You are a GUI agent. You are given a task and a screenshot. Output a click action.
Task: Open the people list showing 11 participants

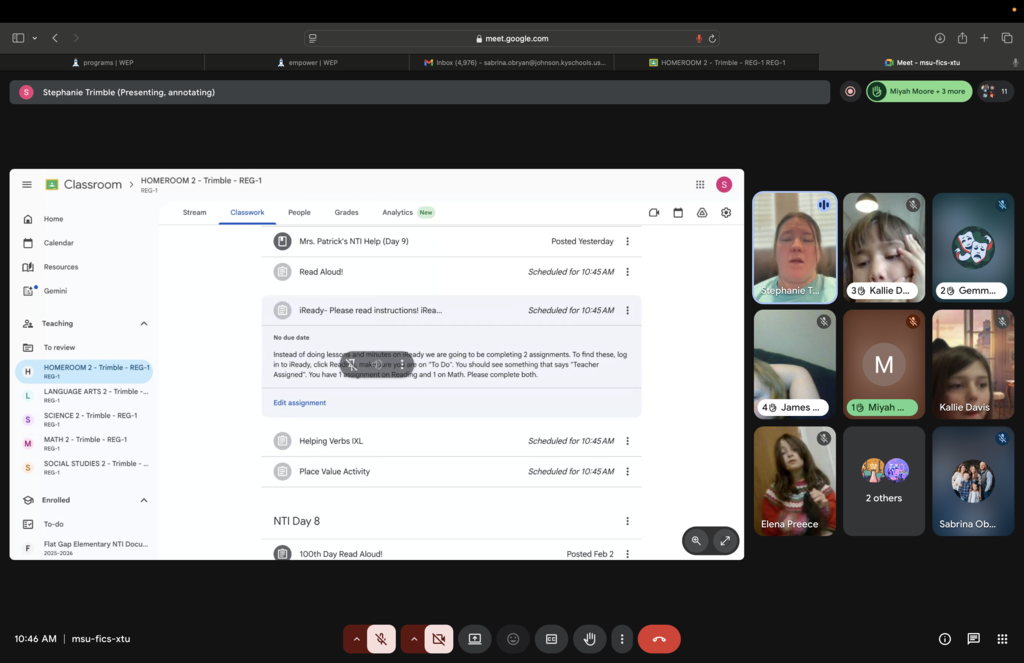[x=995, y=91]
